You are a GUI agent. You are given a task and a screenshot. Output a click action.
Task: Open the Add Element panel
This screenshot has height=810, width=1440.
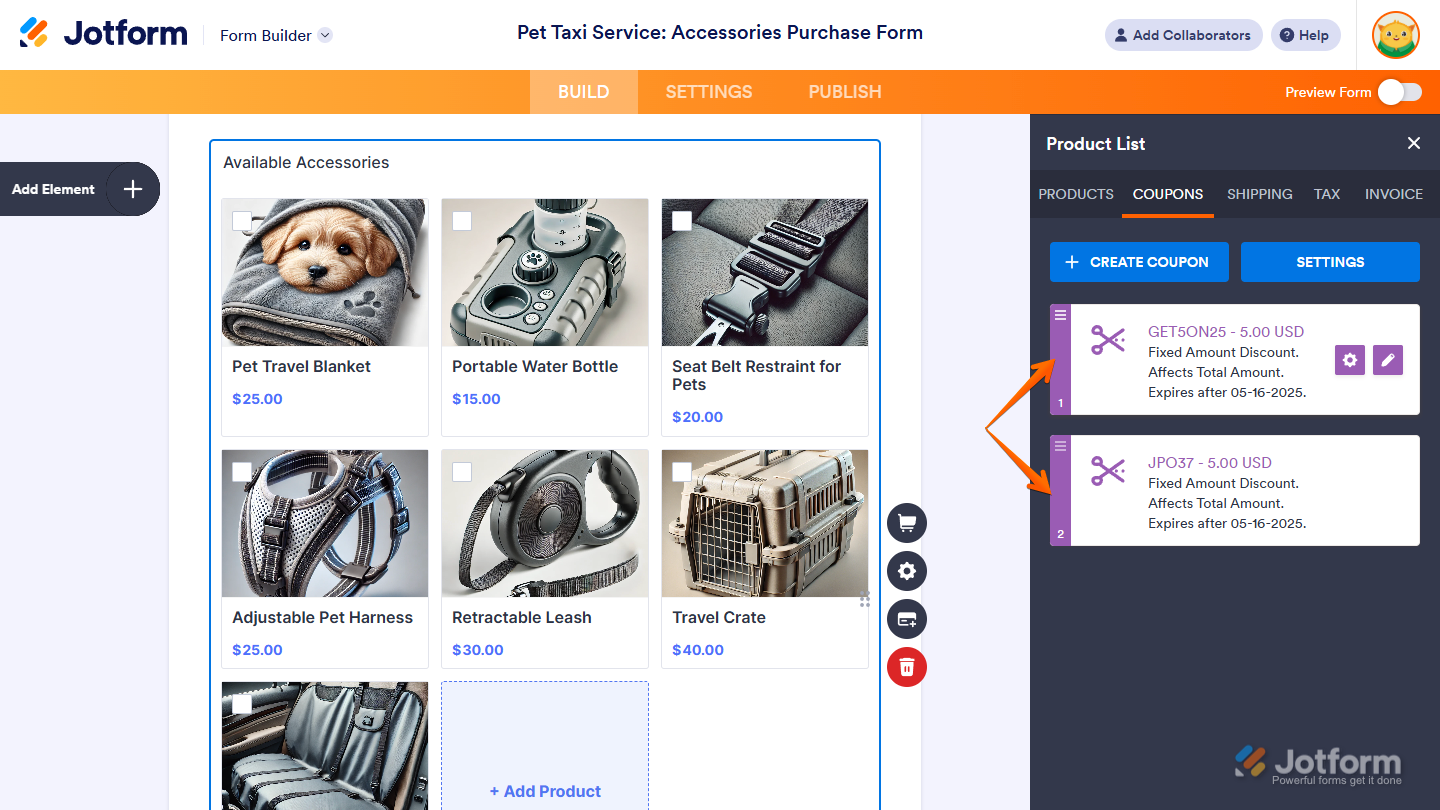132,189
